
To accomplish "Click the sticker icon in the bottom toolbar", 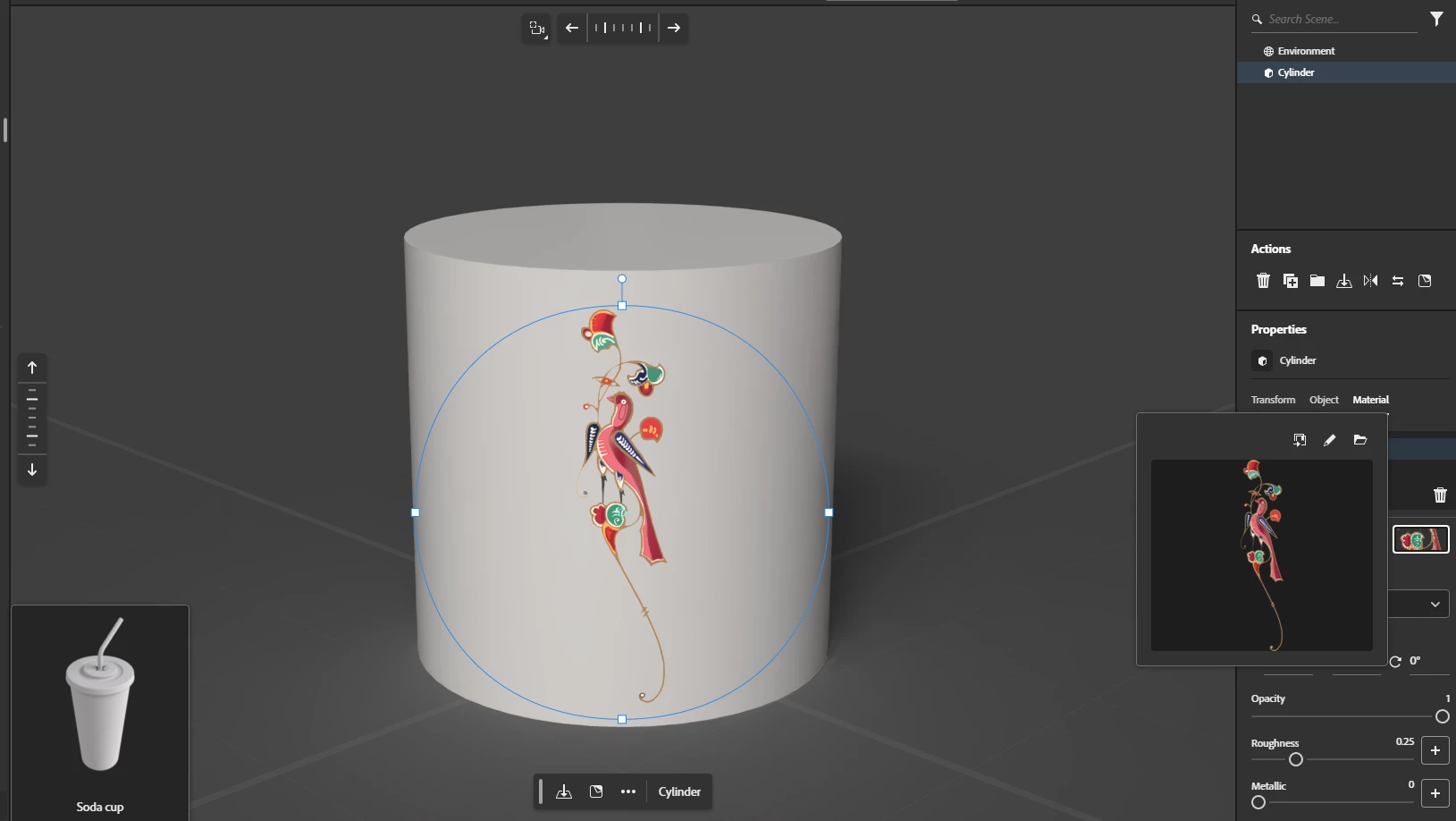I will coord(596,791).
